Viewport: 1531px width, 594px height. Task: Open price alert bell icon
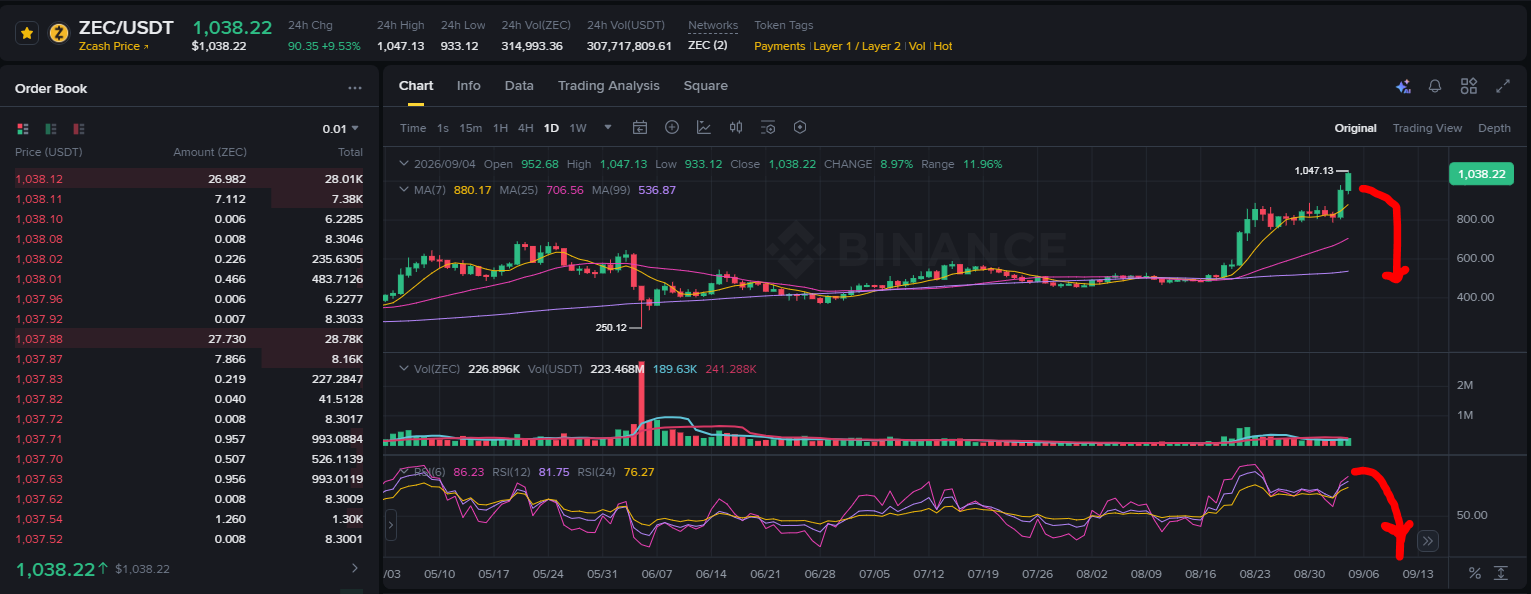click(x=1435, y=86)
